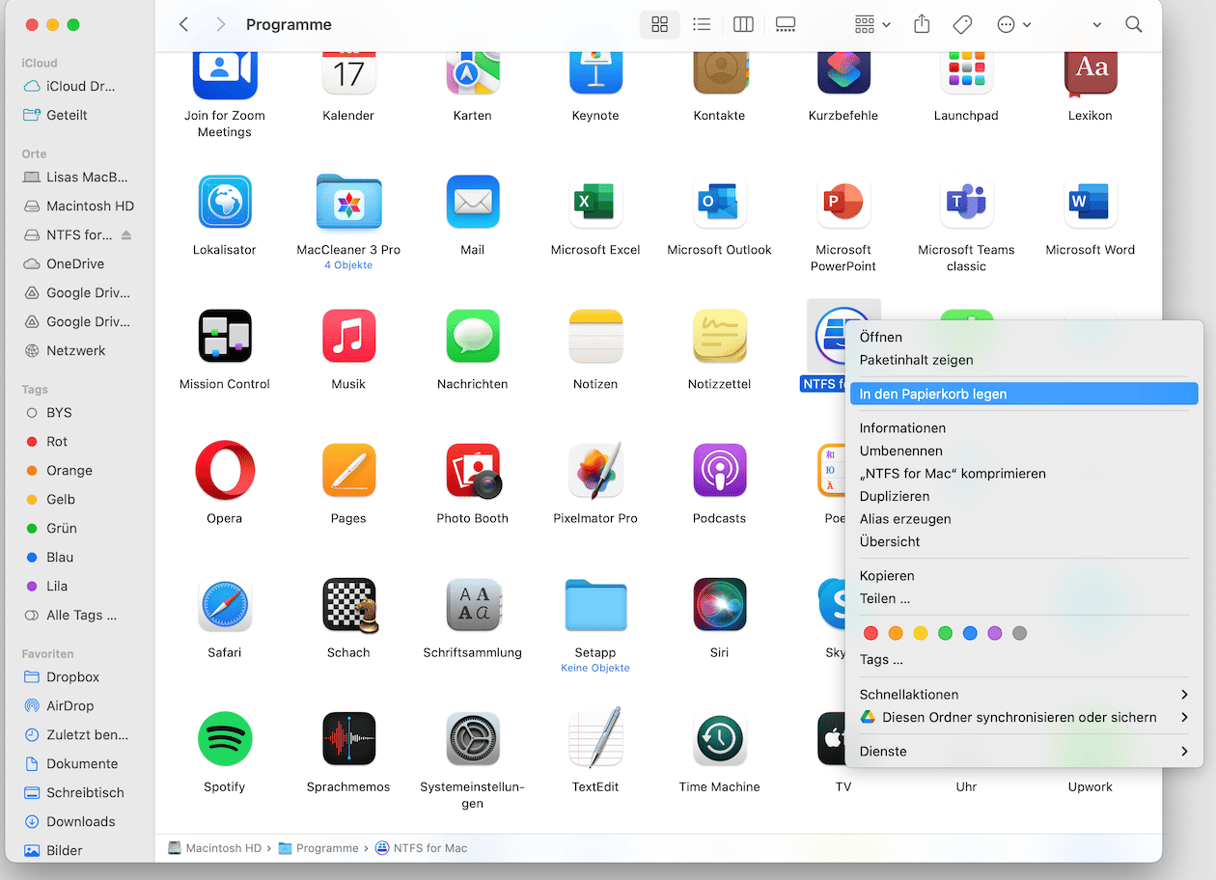
Task: Open Finder search
Action: (x=1133, y=25)
